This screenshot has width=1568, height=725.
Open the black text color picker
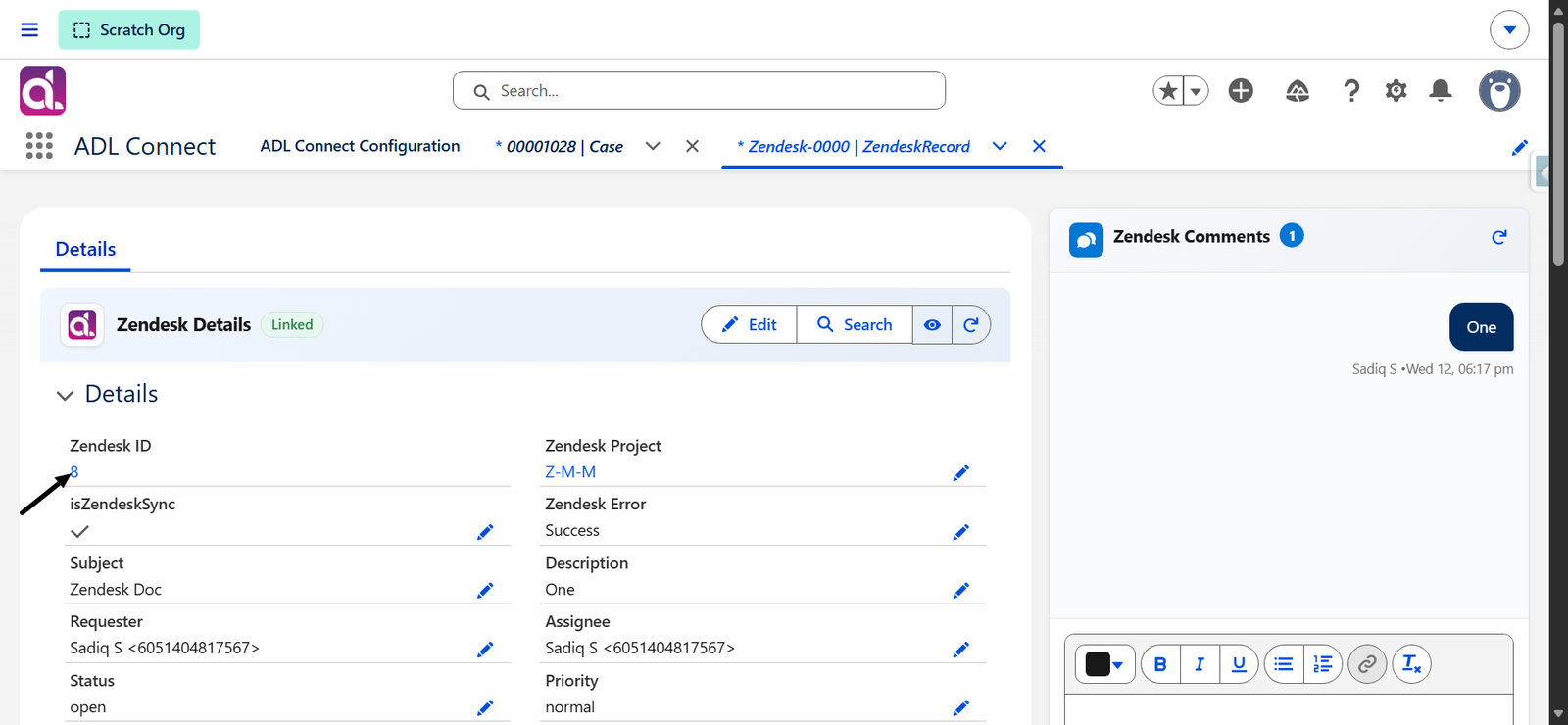[1104, 664]
